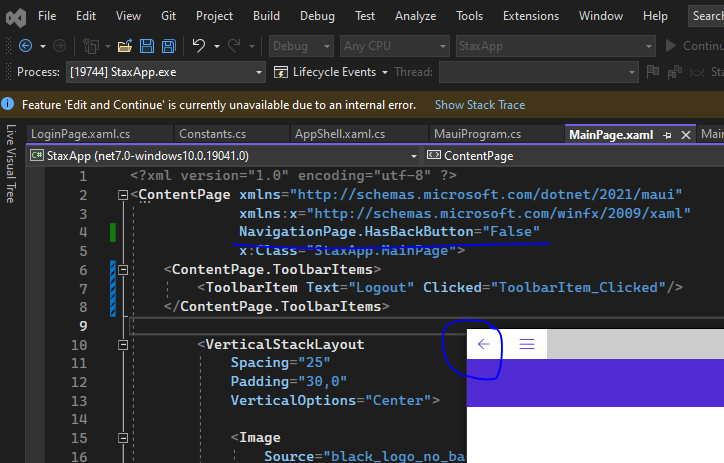Image resolution: width=724 pixels, height=463 pixels.
Task: Click the Continue play icon
Action: (x=671, y=46)
